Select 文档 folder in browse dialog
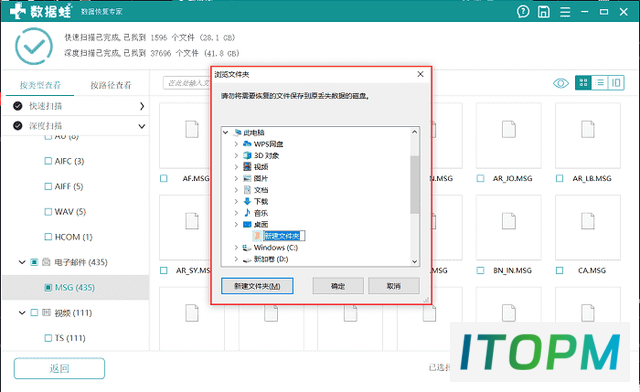 click(x=261, y=190)
